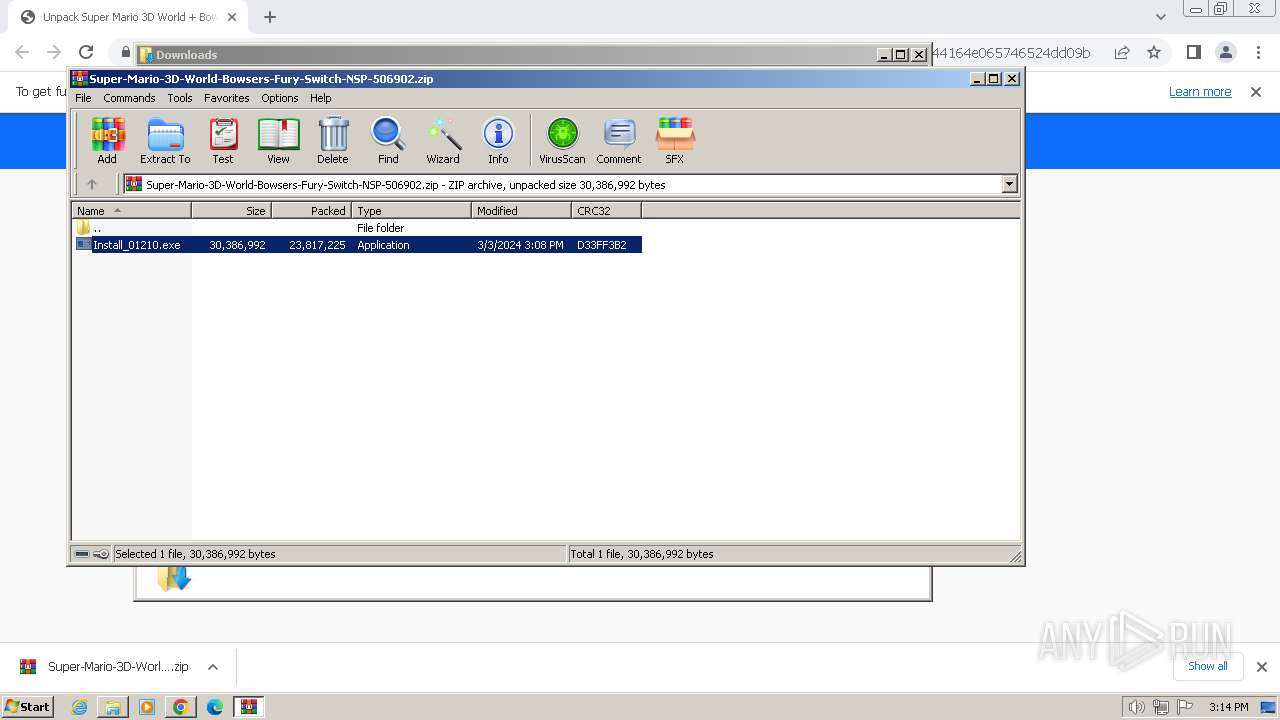This screenshot has width=1280, height=720.
Task: Open the File menu in WinRAR
Action: coord(83,98)
